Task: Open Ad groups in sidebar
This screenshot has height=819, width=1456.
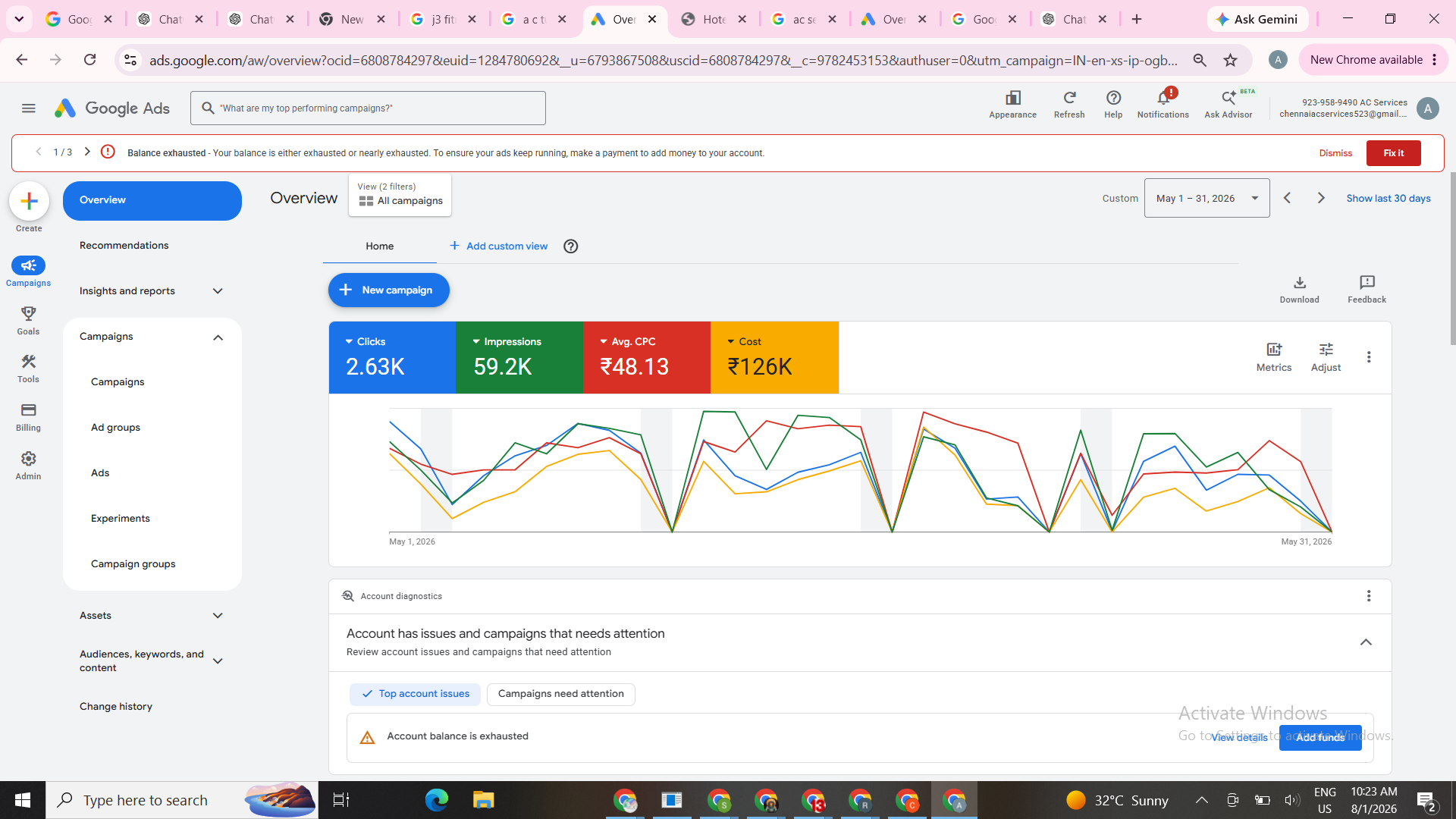Action: pyautogui.click(x=115, y=428)
